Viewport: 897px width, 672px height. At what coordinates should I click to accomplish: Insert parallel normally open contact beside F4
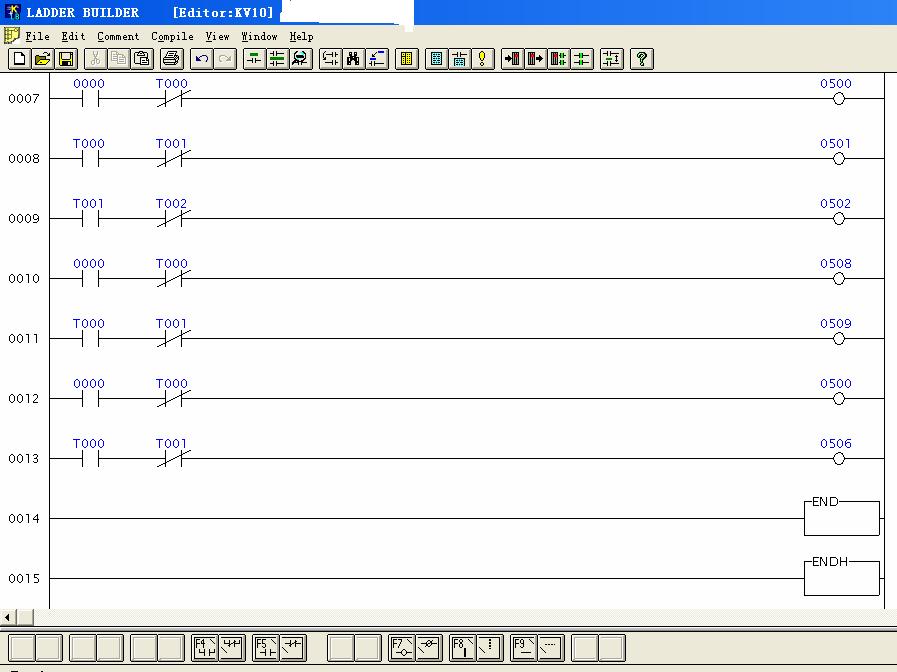tap(232, 647)
